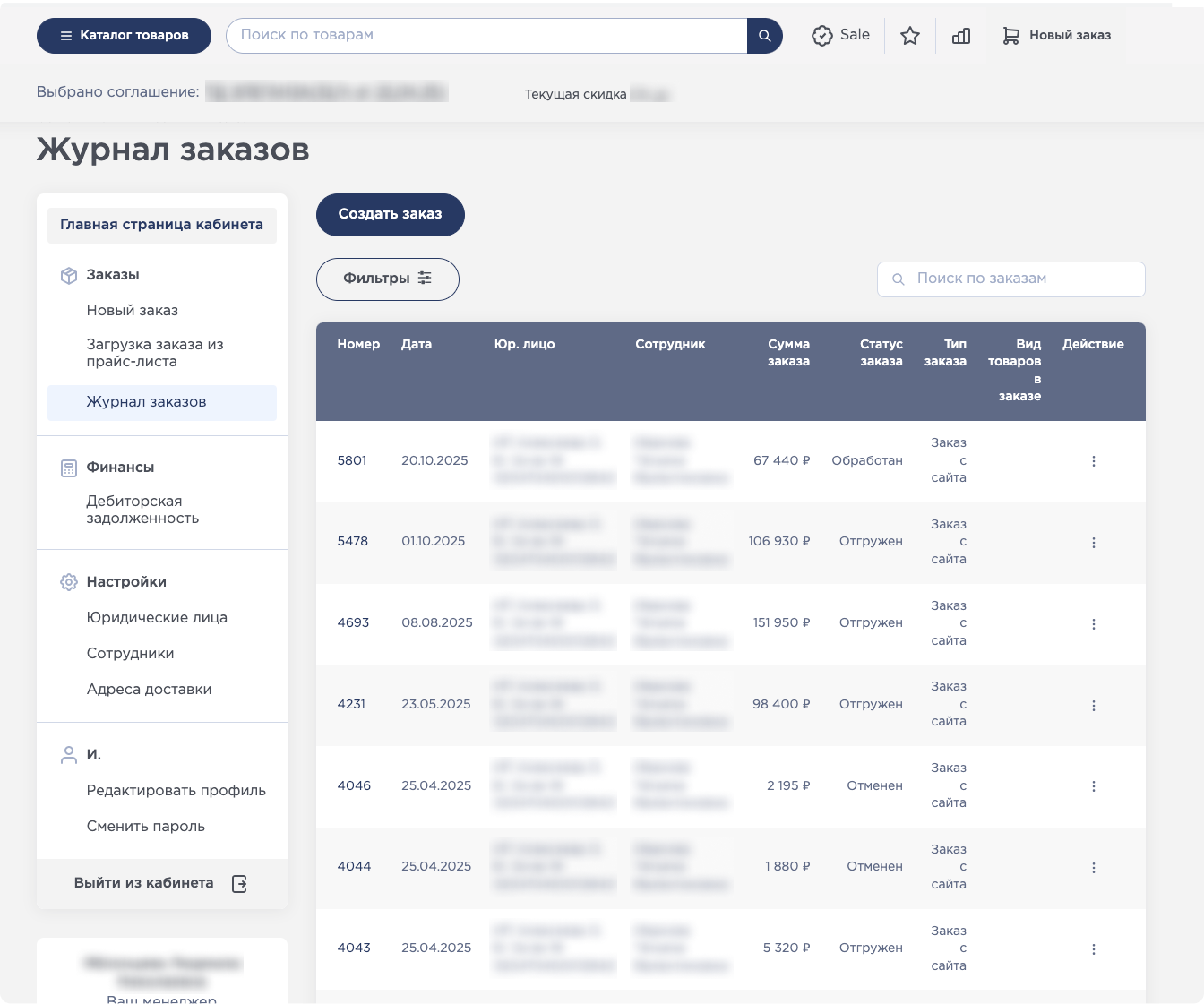Open comparison via the bar chart icon
This screenshot has height=1004, width=1204.
click(x=961, y=36)
